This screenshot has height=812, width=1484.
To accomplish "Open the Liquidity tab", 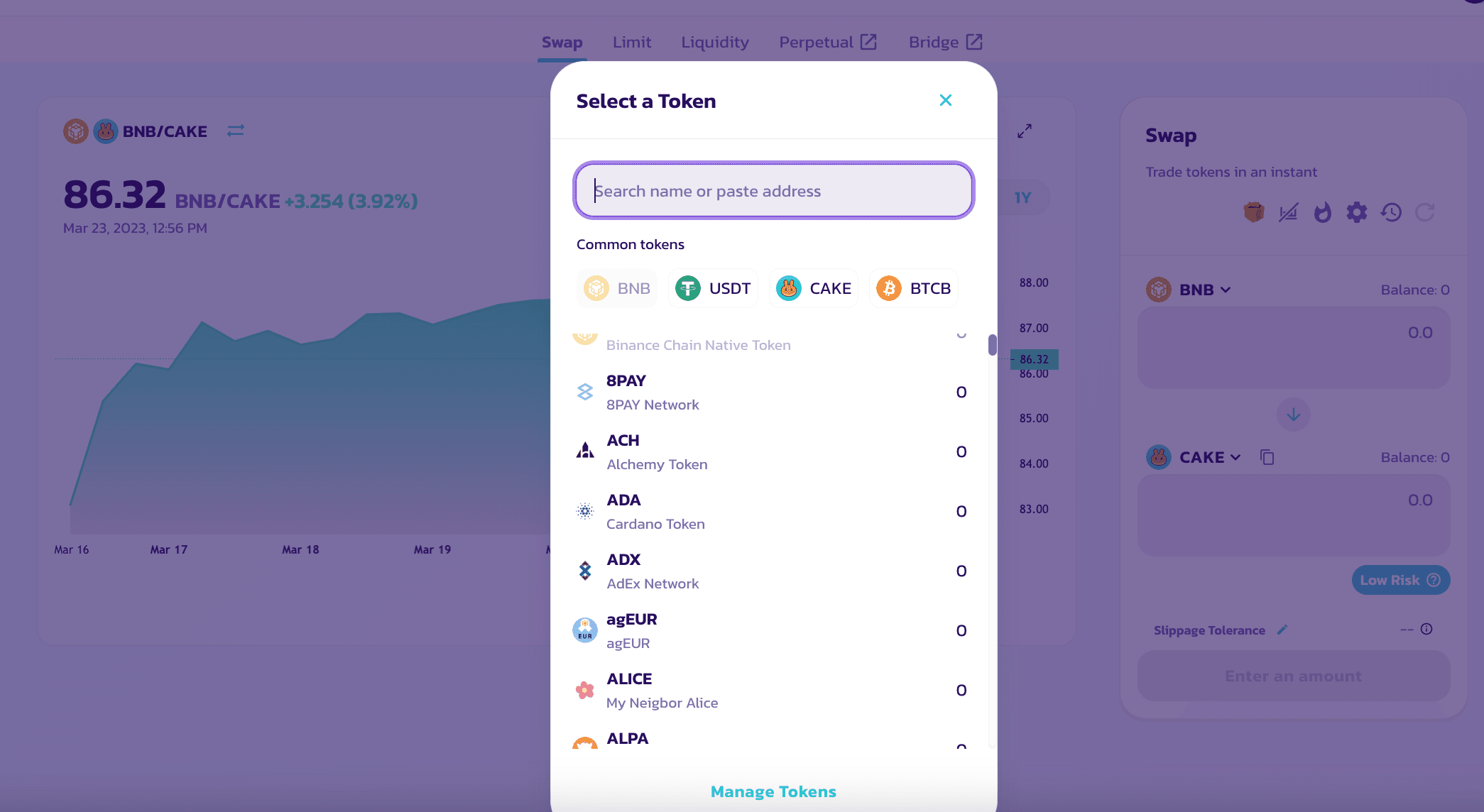I will 715,43.
